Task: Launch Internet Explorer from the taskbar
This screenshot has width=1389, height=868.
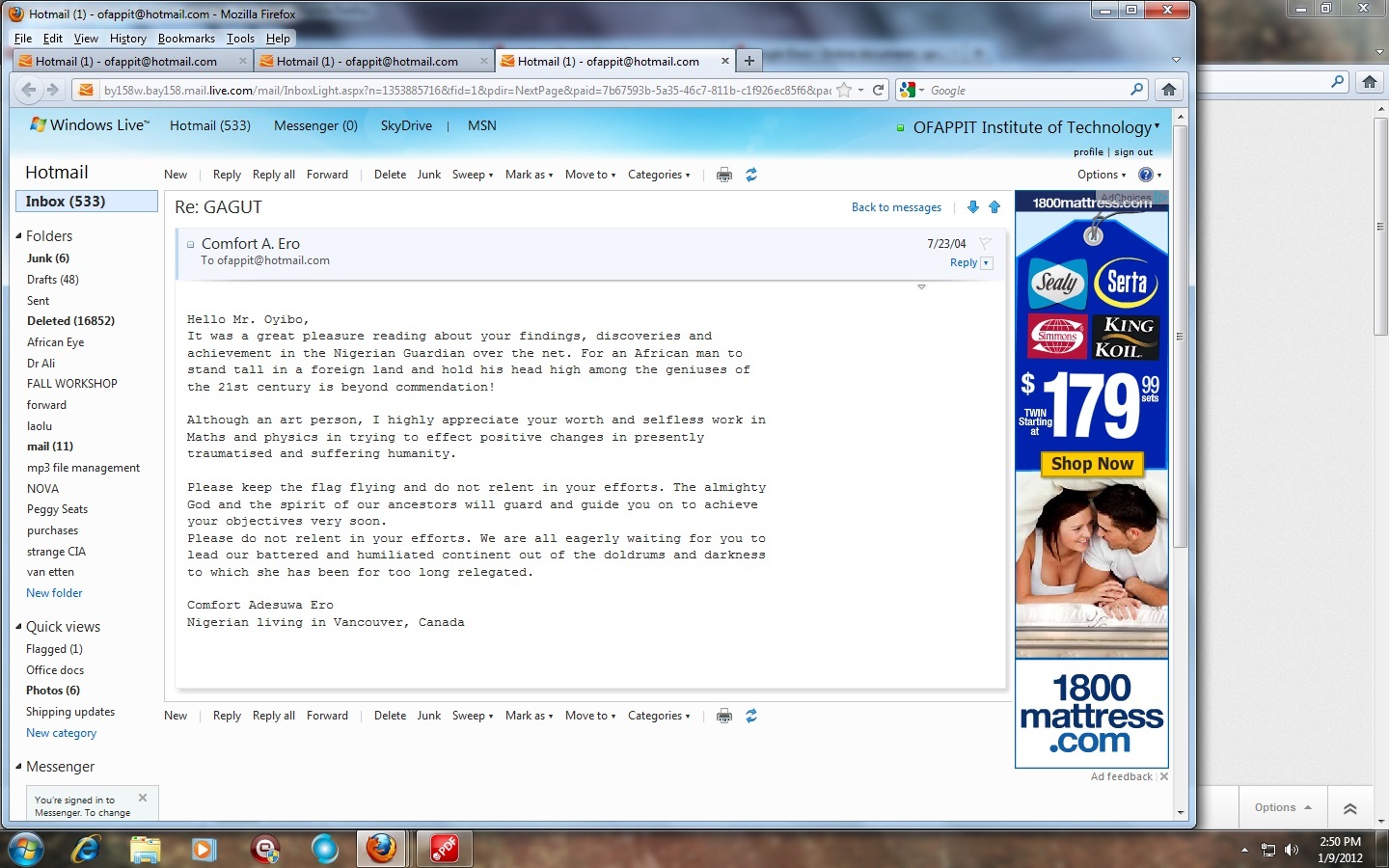Action: click(x=86, y=849)
